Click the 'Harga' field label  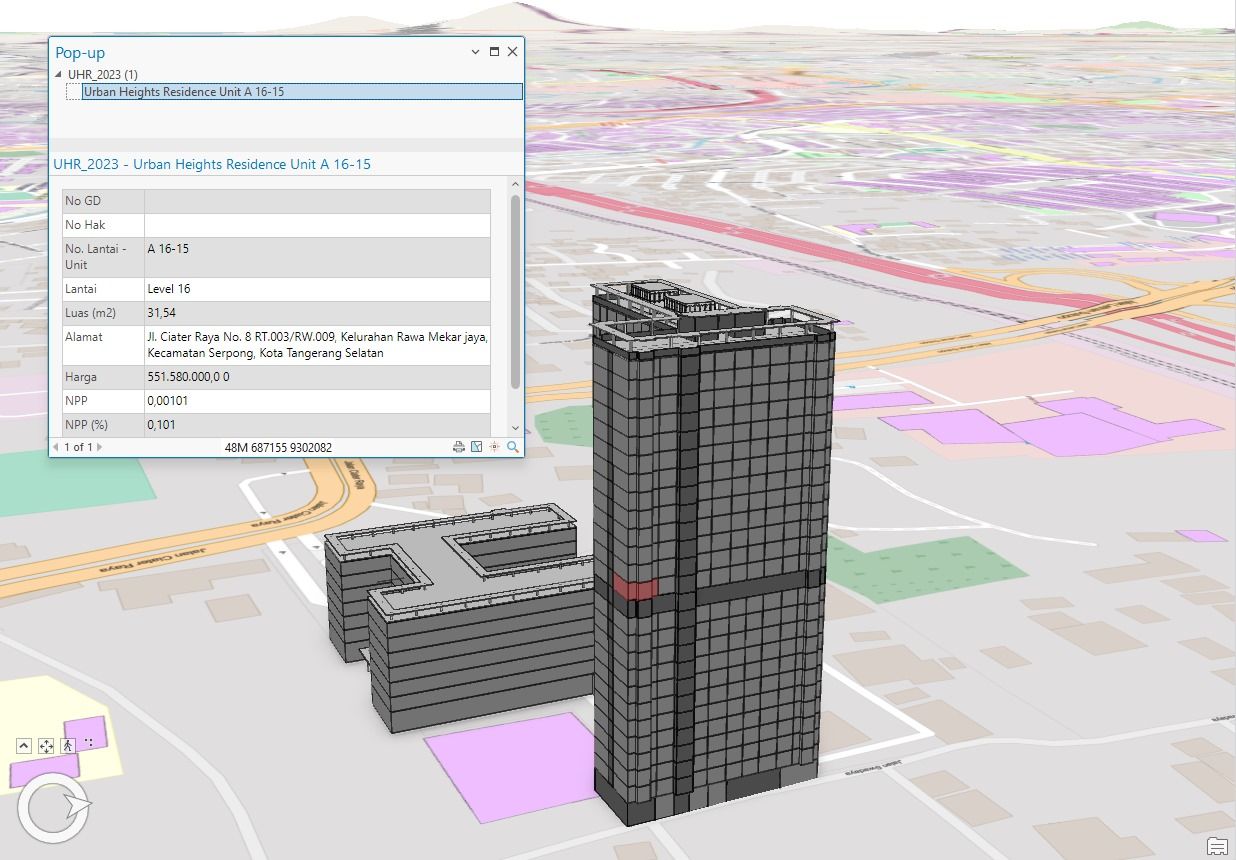pos(81,377)
